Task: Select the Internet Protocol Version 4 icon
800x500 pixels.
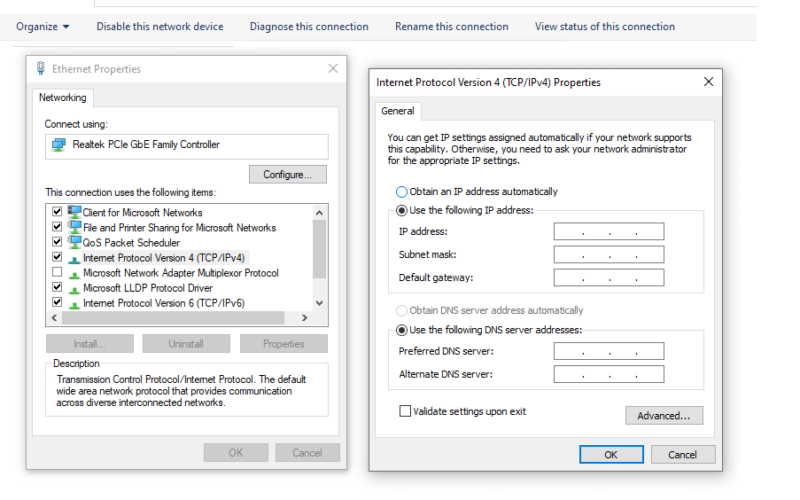Action: point(74,259)
